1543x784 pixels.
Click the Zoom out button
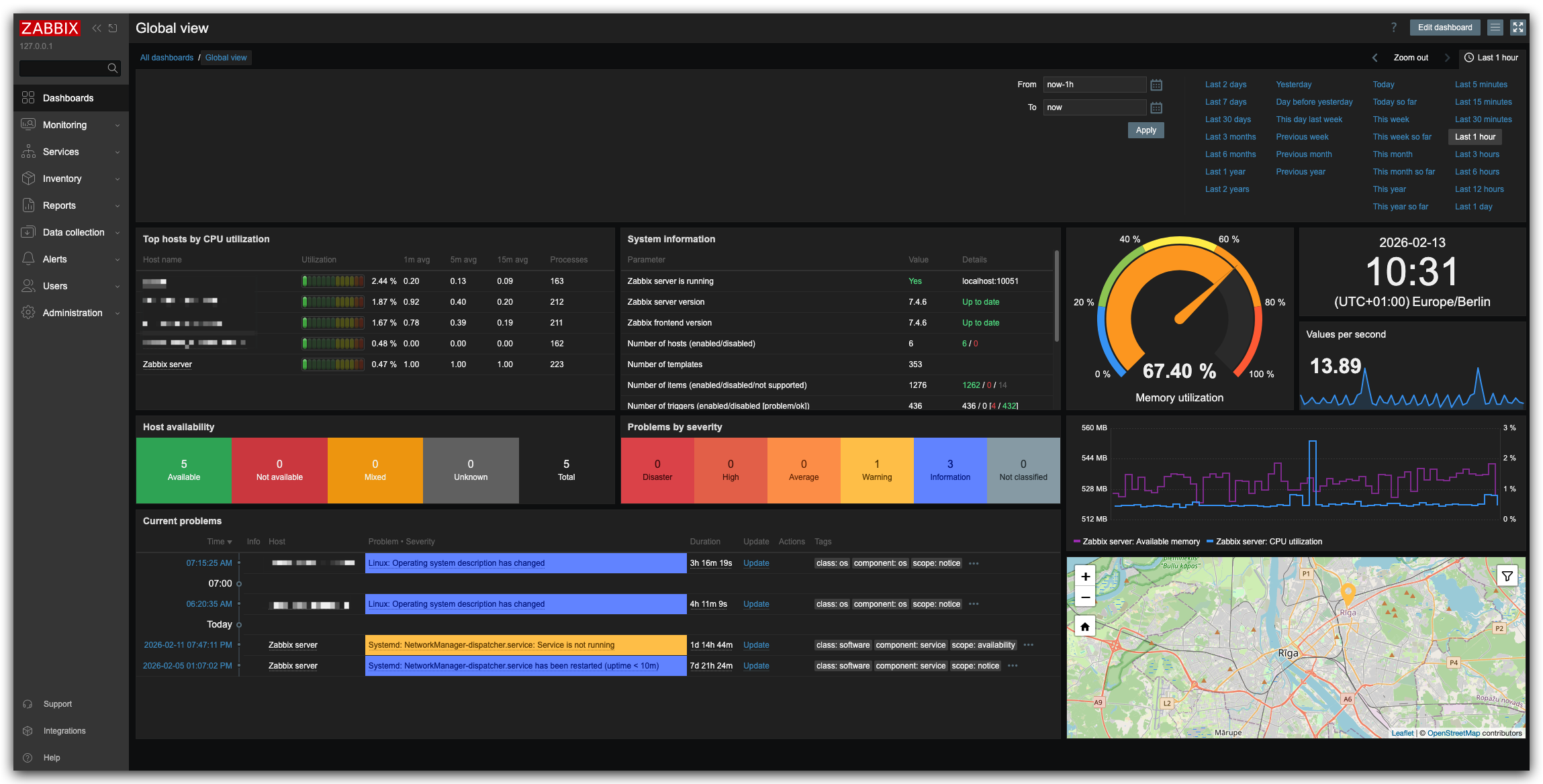pyautogui.click(x=1411, y=58)
